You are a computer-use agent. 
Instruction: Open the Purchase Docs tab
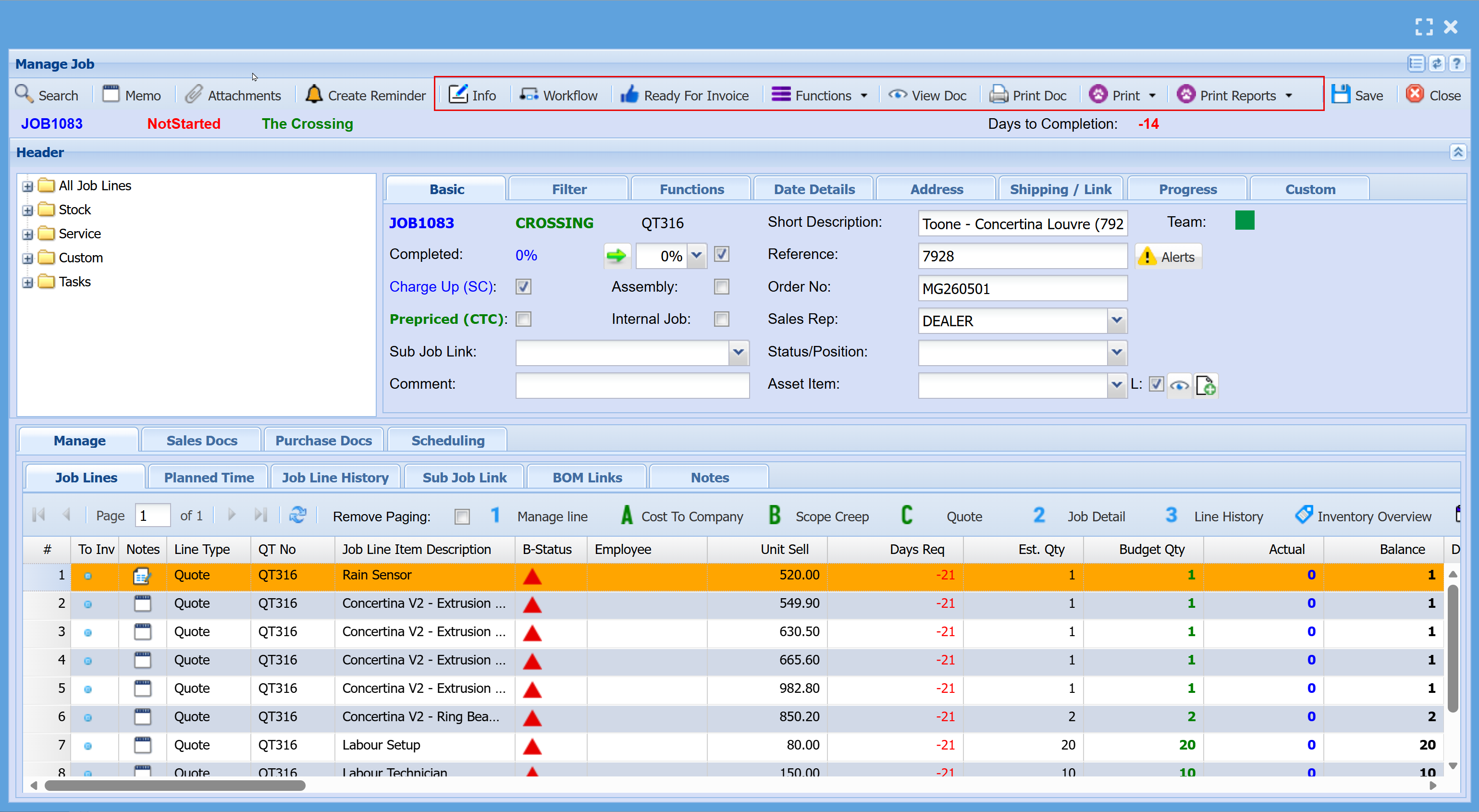point(323,441)
